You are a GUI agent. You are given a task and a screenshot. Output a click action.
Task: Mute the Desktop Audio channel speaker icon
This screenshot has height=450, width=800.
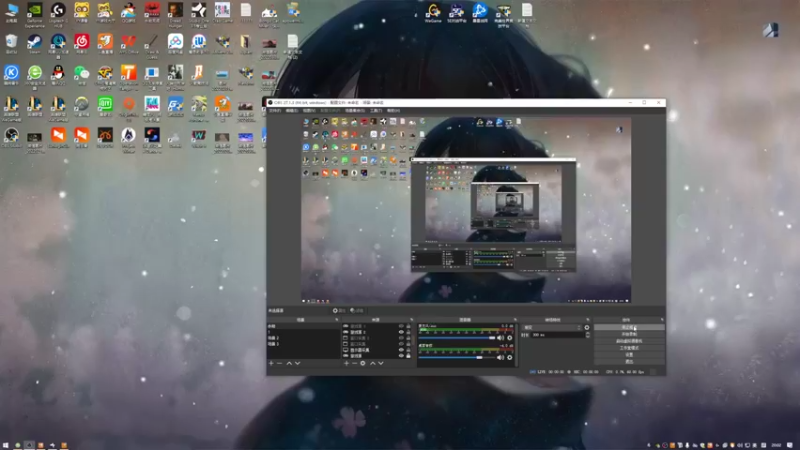click(x=501, y=358)
